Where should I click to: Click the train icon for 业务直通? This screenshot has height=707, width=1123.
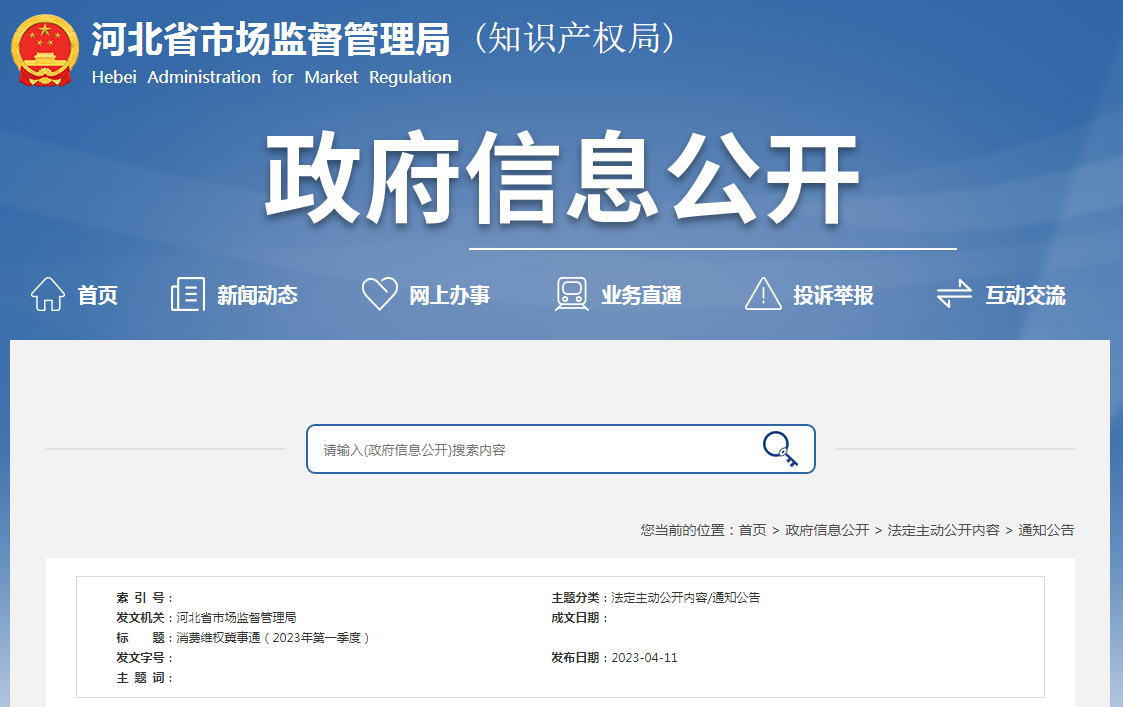click(572, 295)
